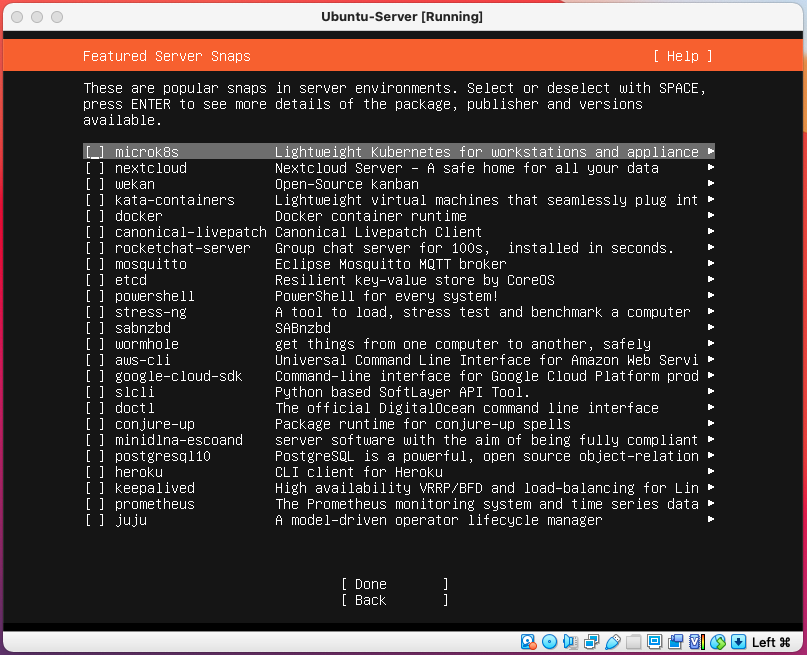Expand the stress-ng row arrow
This screenshot has height=655, width=807.
coord(711,311)
